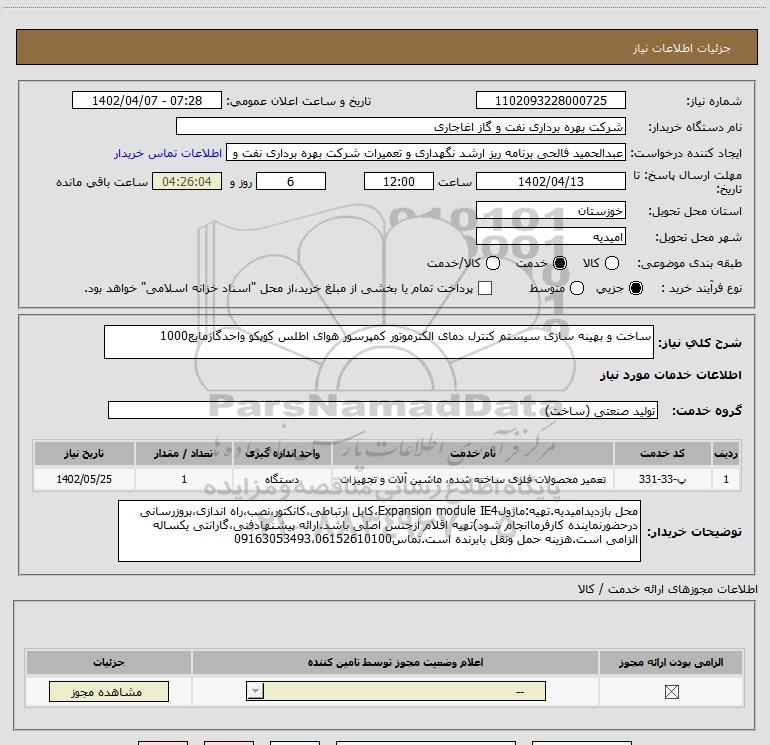Click the need date cell 1402/05/25
Viewport: 770px width, 745px height.
(84, 479)
